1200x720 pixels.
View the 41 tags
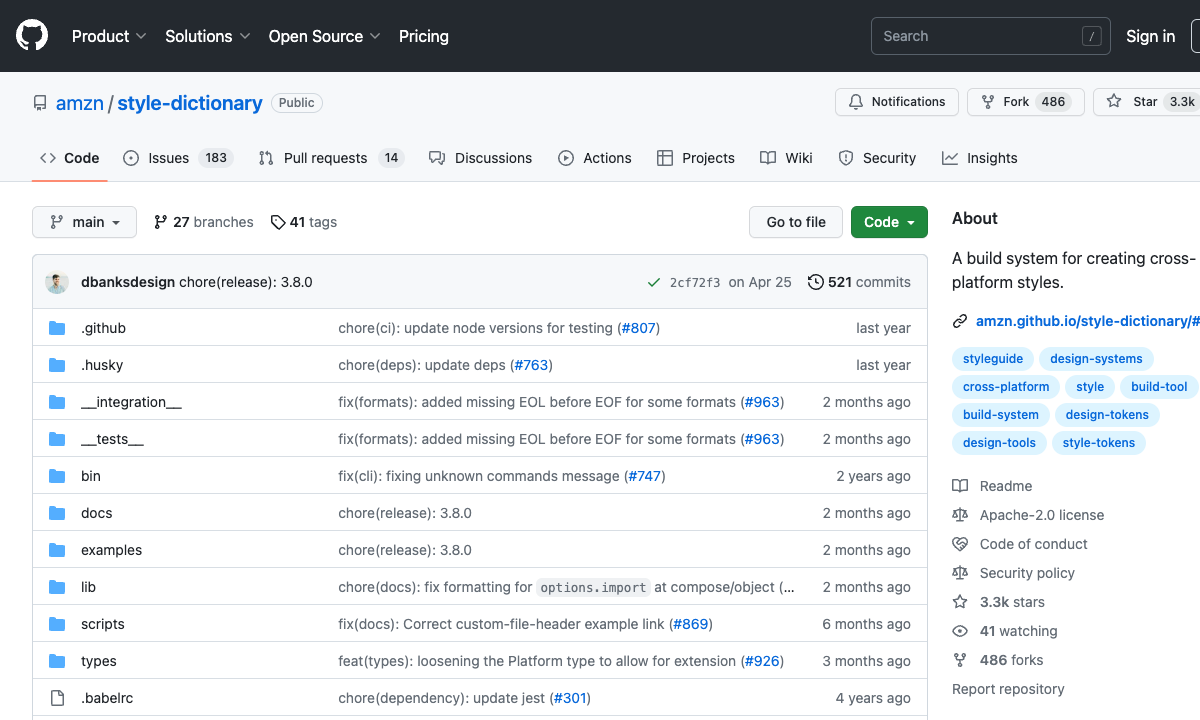click(304, 222)
